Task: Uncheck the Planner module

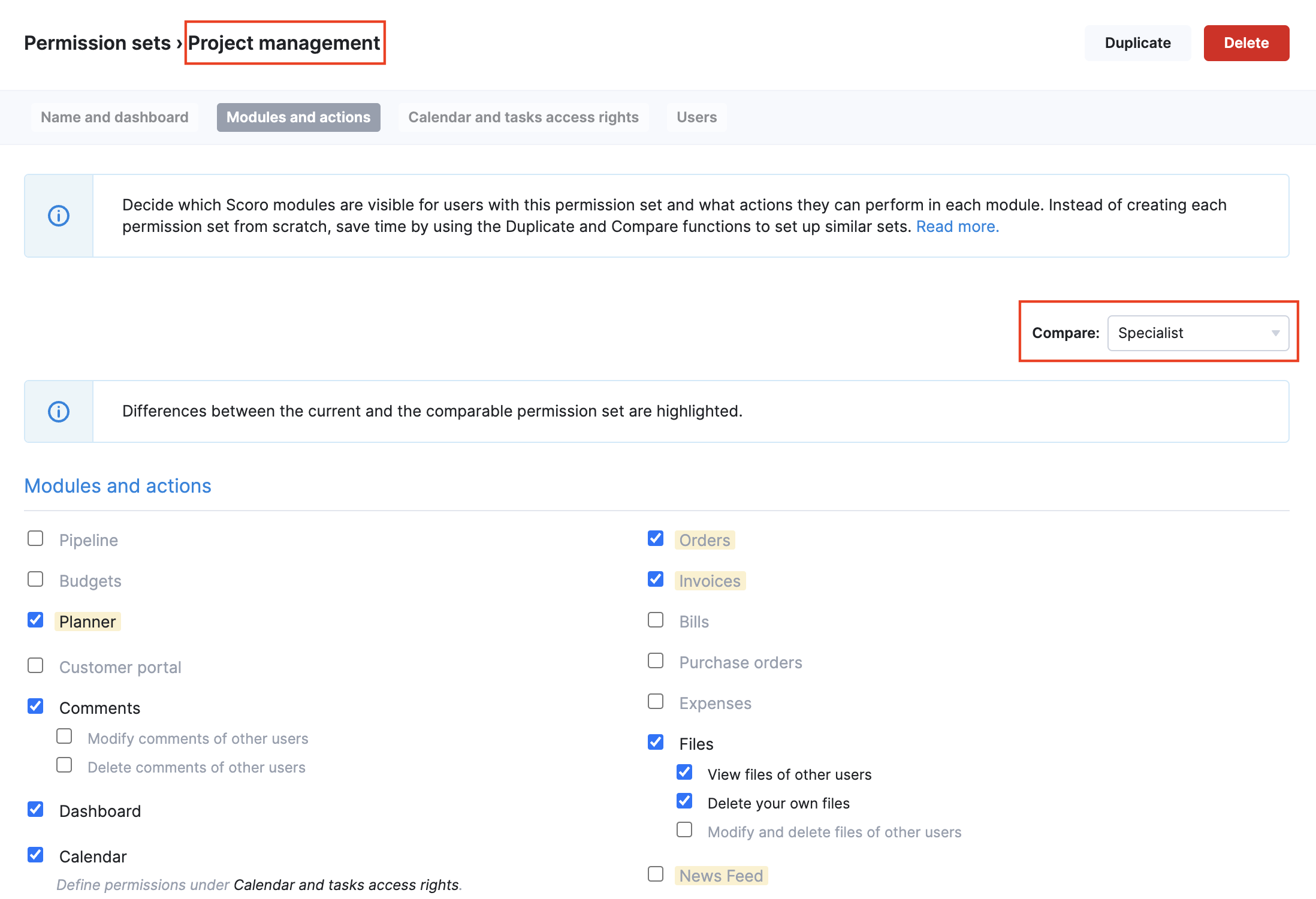Action: point(35,620)
